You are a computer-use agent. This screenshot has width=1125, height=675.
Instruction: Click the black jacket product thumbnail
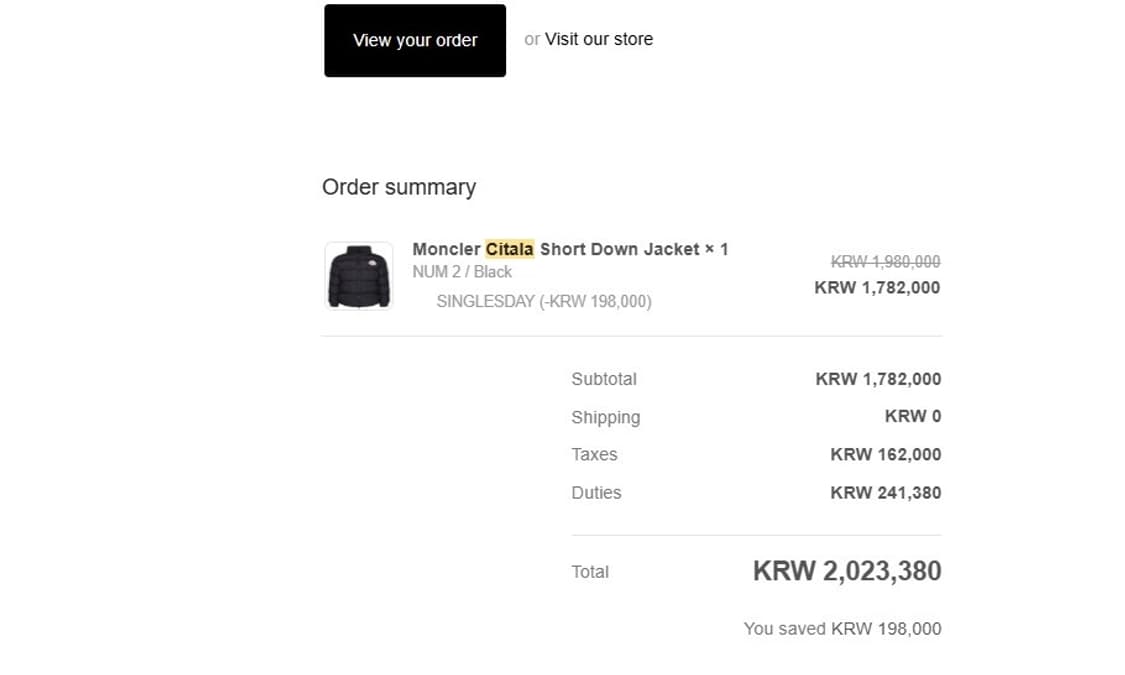359,276
